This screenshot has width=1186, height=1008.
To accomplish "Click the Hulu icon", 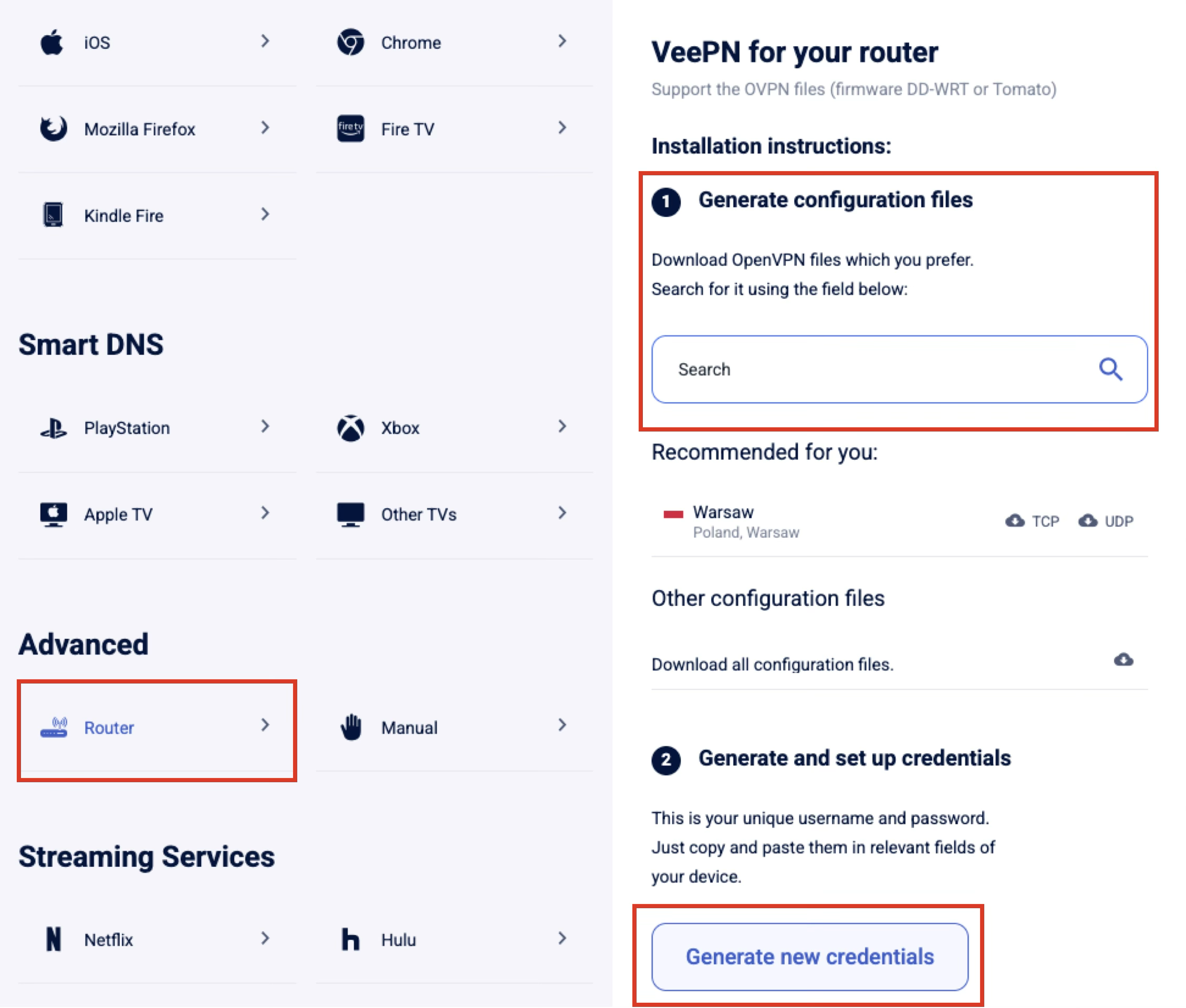I will click(350, 939).
